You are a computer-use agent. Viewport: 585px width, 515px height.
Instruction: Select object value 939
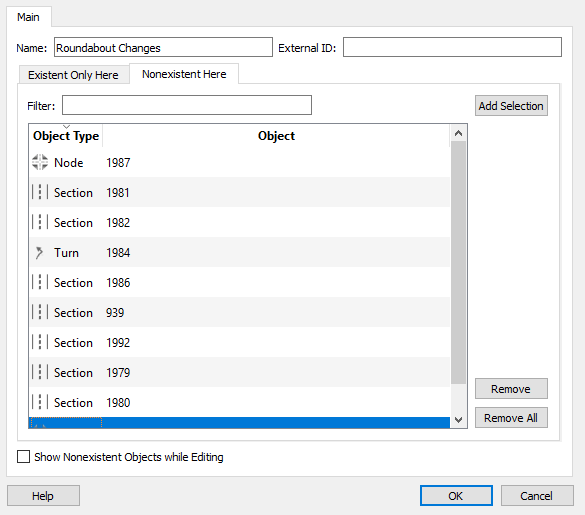[x=115, y=312]
